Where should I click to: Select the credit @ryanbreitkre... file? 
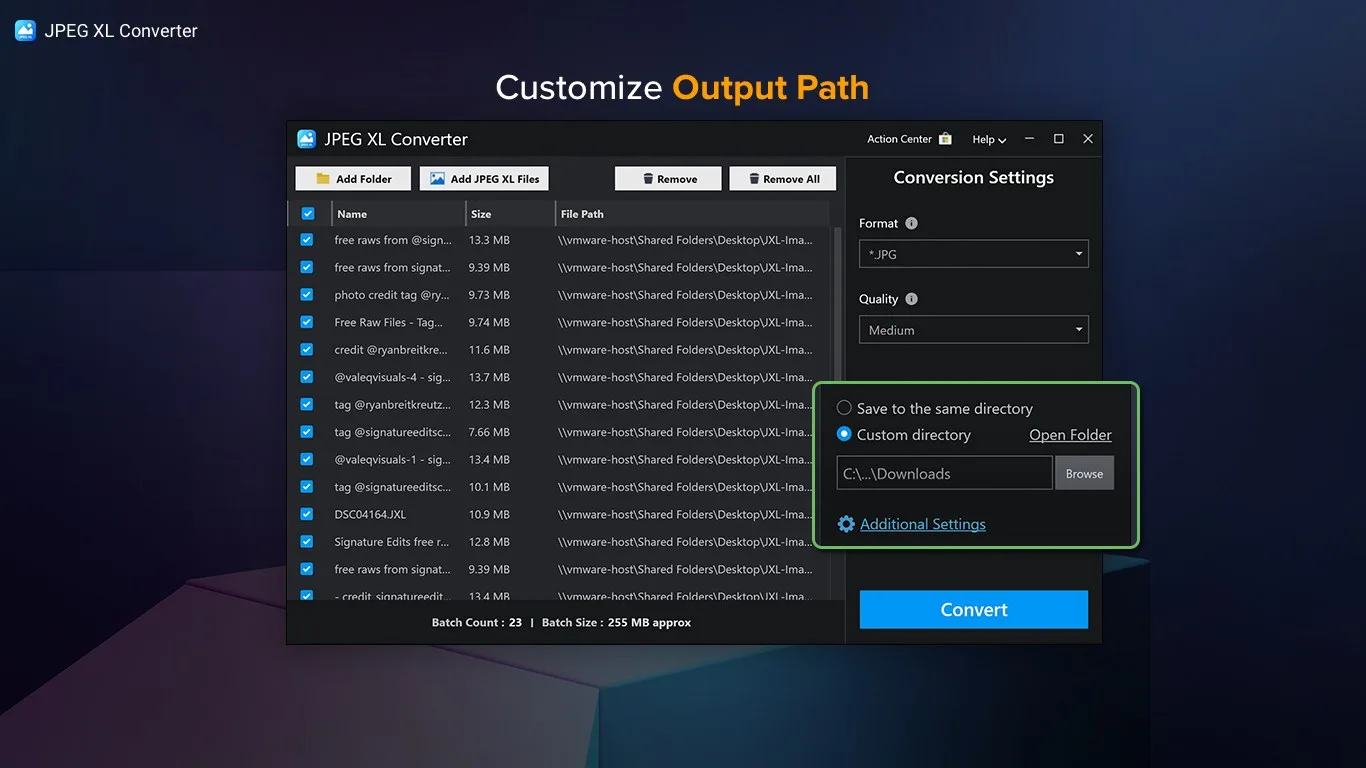click(391, 350)
